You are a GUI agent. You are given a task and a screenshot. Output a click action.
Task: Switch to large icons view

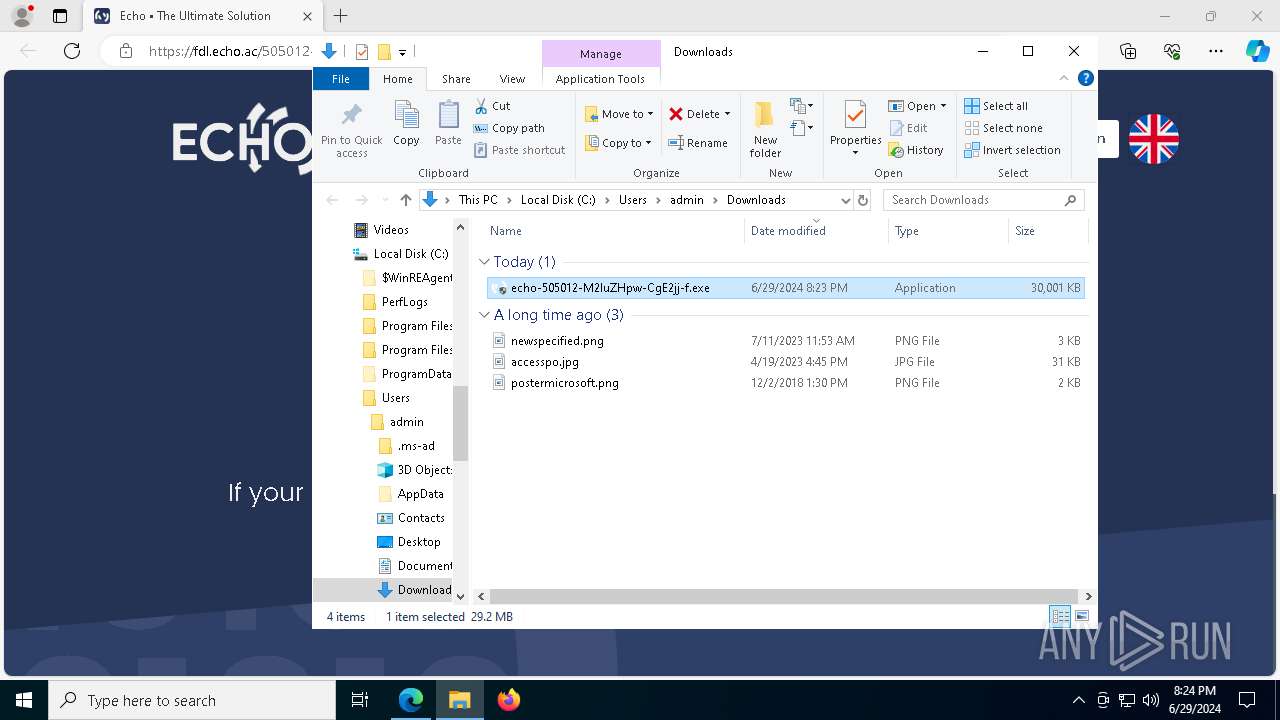(1081, 617)
